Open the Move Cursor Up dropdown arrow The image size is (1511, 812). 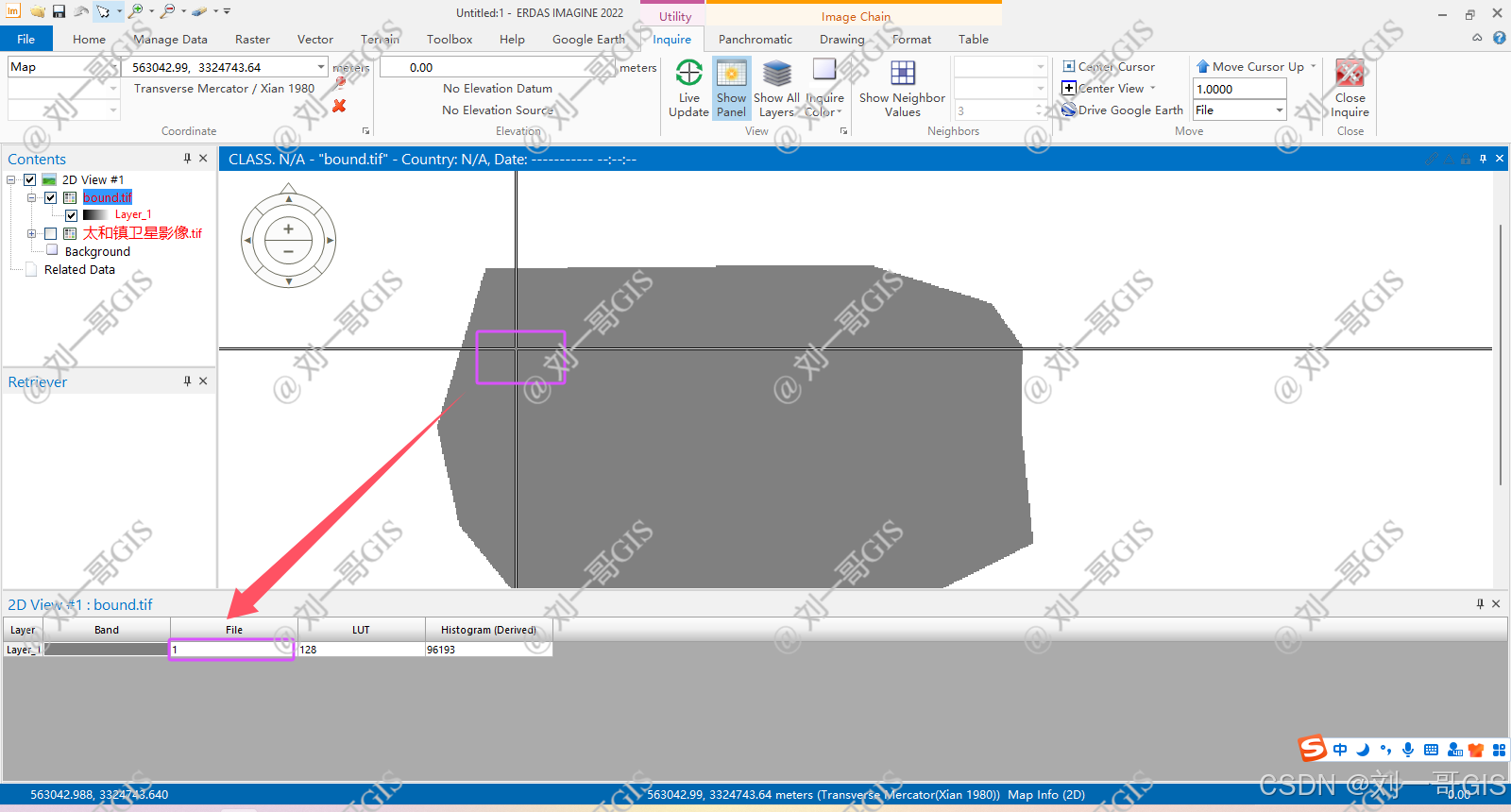pos(1313,66)
